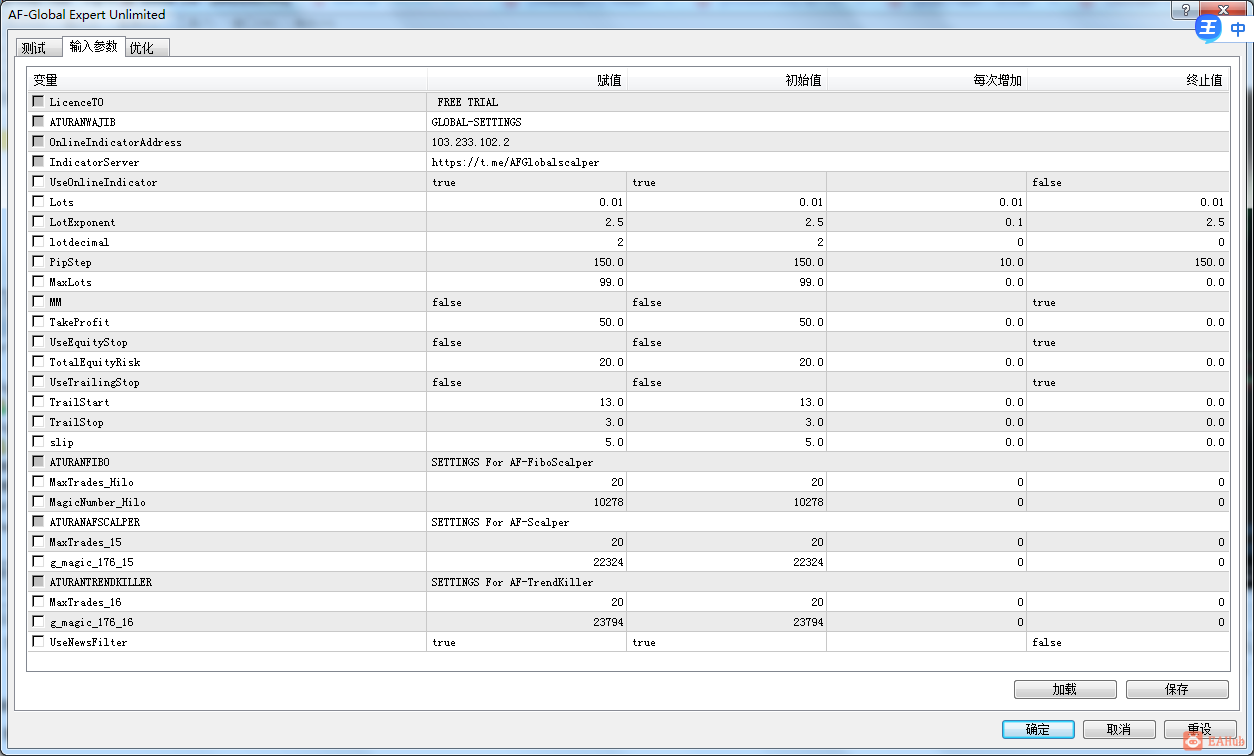Image resolution: width=1254 pixels, height=756 pixels.
Task: Check the slip parameter checkbox
Action: (x=38, y=442)
